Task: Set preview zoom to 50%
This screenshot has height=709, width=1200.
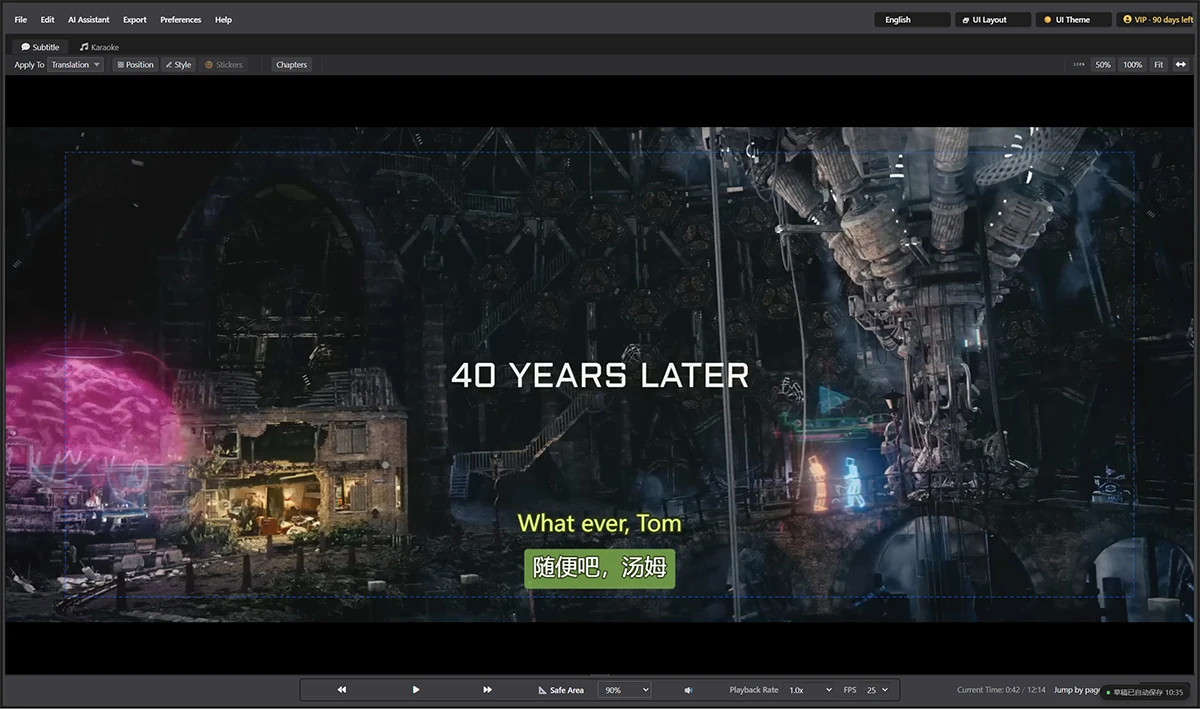Action: [x=1103, y=65]
